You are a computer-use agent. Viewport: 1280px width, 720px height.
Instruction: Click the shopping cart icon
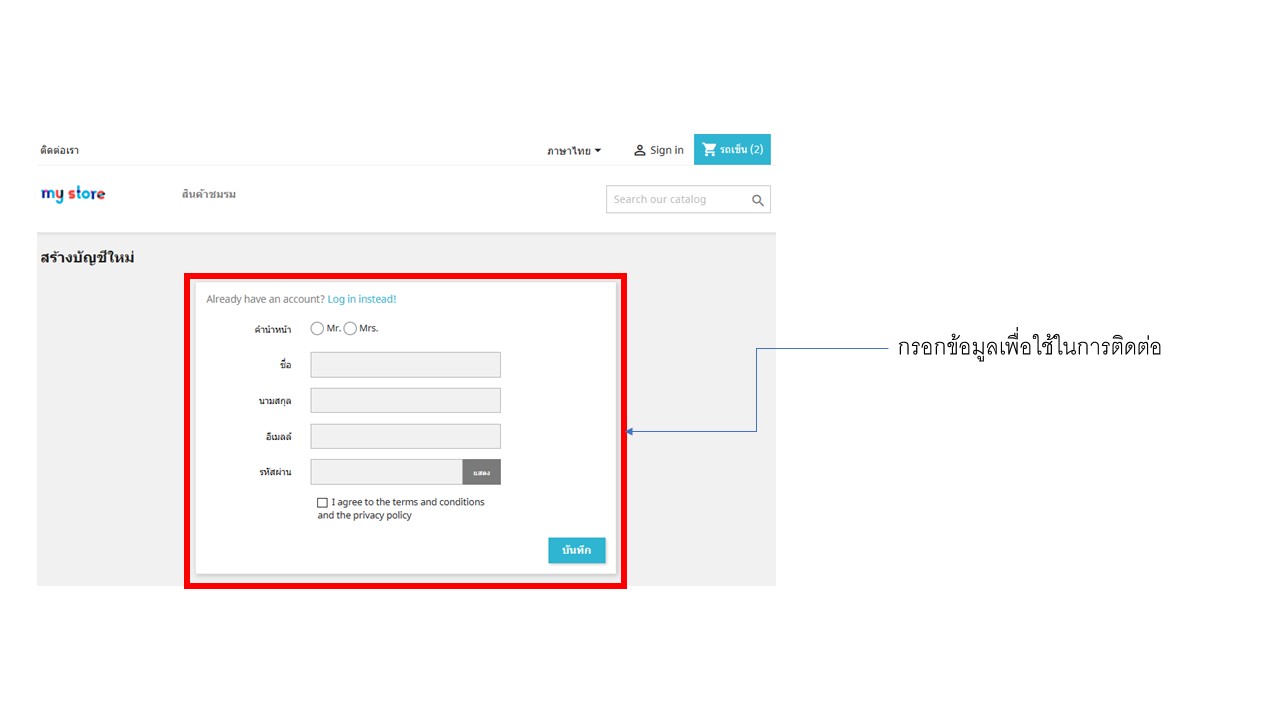click(x=709, y=150)
